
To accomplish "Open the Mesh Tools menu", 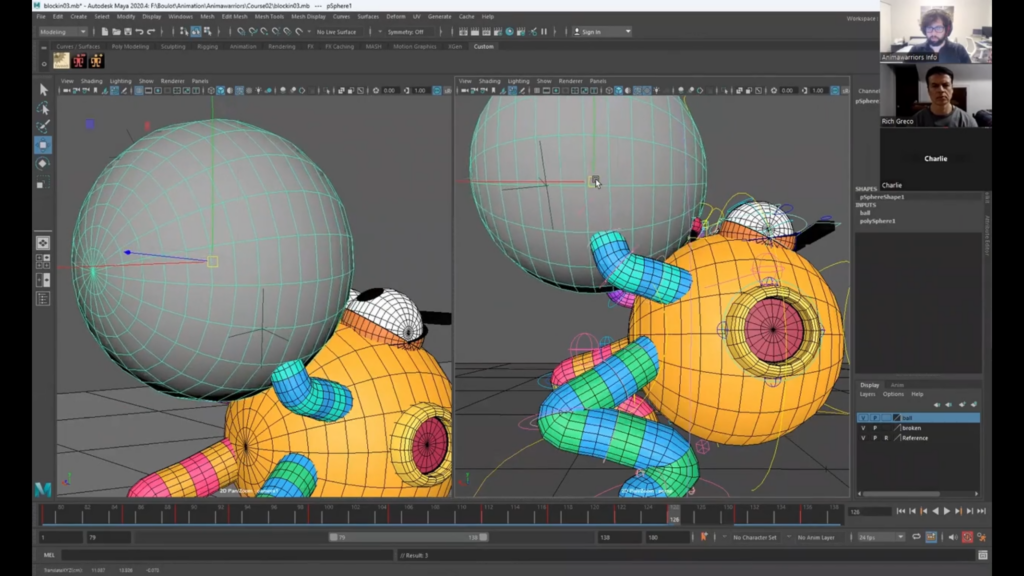I will (269, 16).
